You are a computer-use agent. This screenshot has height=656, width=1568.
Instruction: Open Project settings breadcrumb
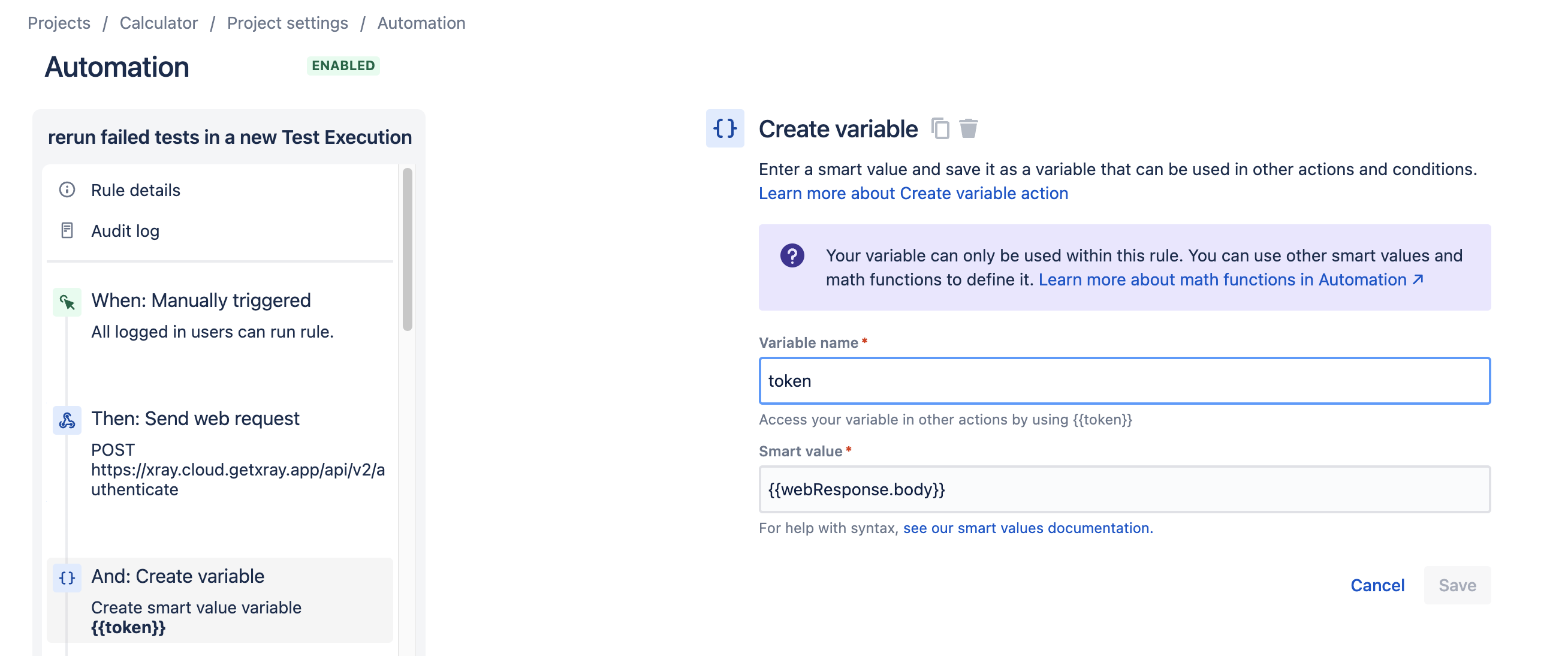[287, 23]
